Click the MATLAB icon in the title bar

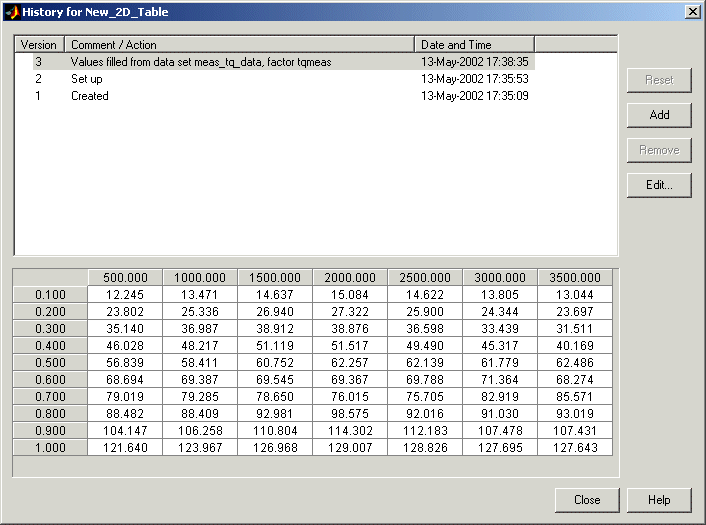coord(12,12)
